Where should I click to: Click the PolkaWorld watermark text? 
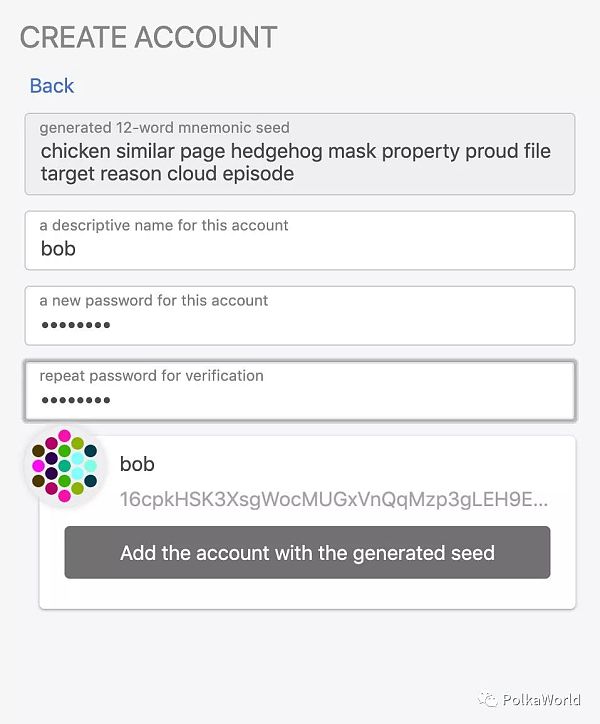[x=542, y=698]
